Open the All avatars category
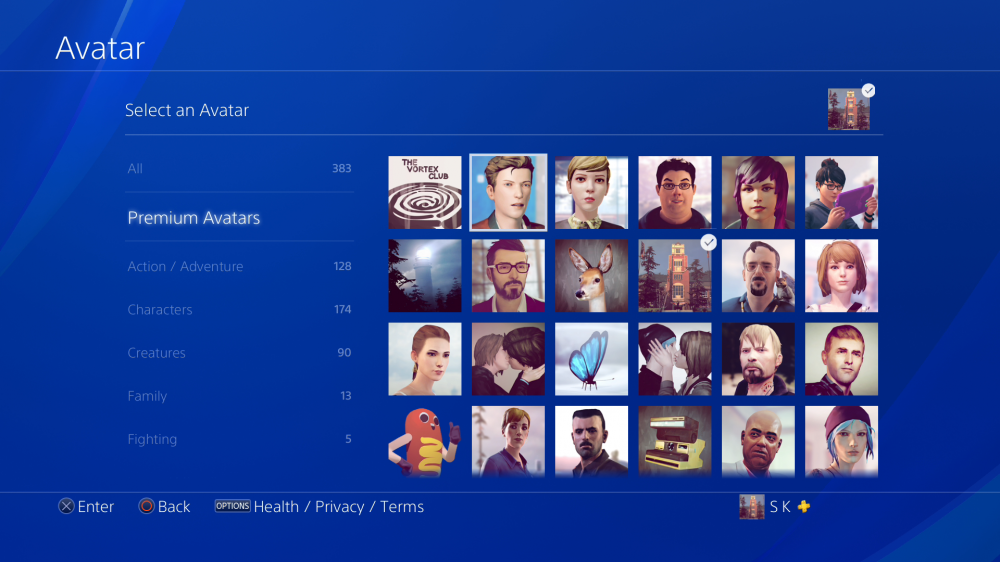The height and width of the screenshot is (562, 1000). [239, 168]
